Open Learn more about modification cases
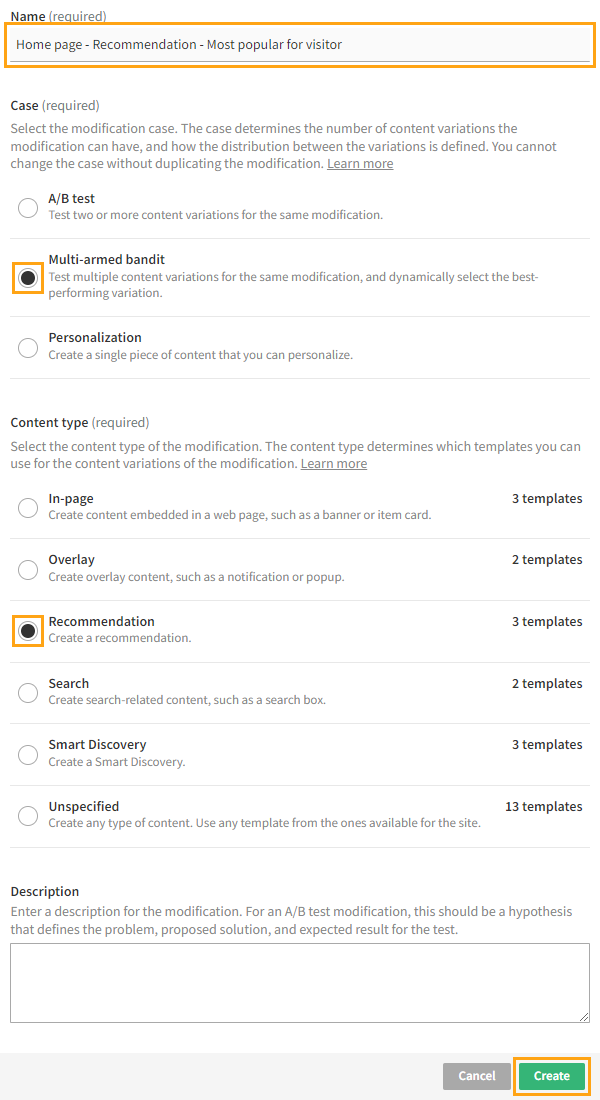The image size is (600, 1100). click(x=359, y=163)
